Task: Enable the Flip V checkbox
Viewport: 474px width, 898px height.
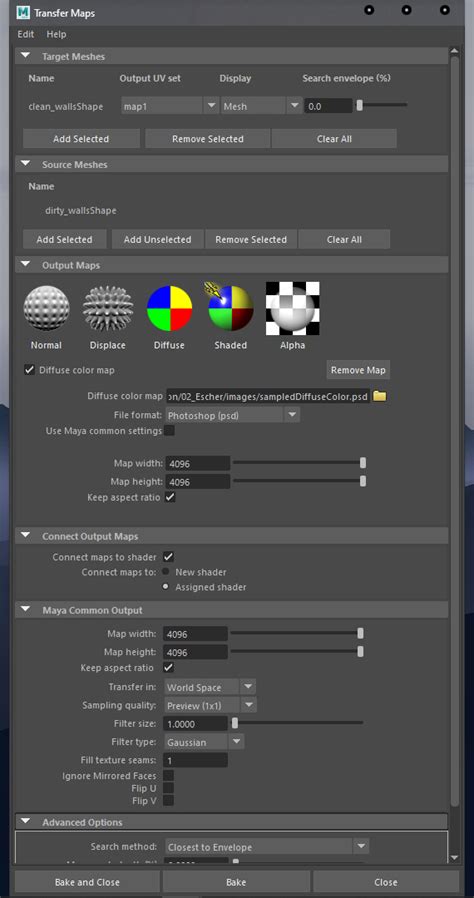Action: click(168, 801)
